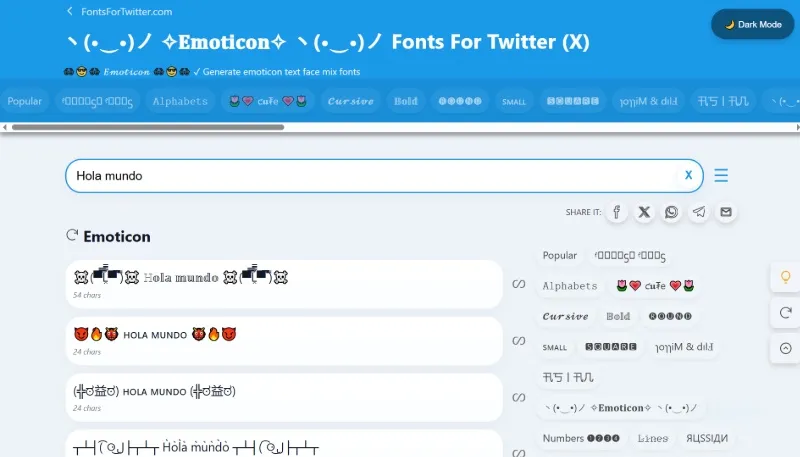Share via WhatsApp
This screenshot has width=800, height=457.
click(x=671, y=212)
